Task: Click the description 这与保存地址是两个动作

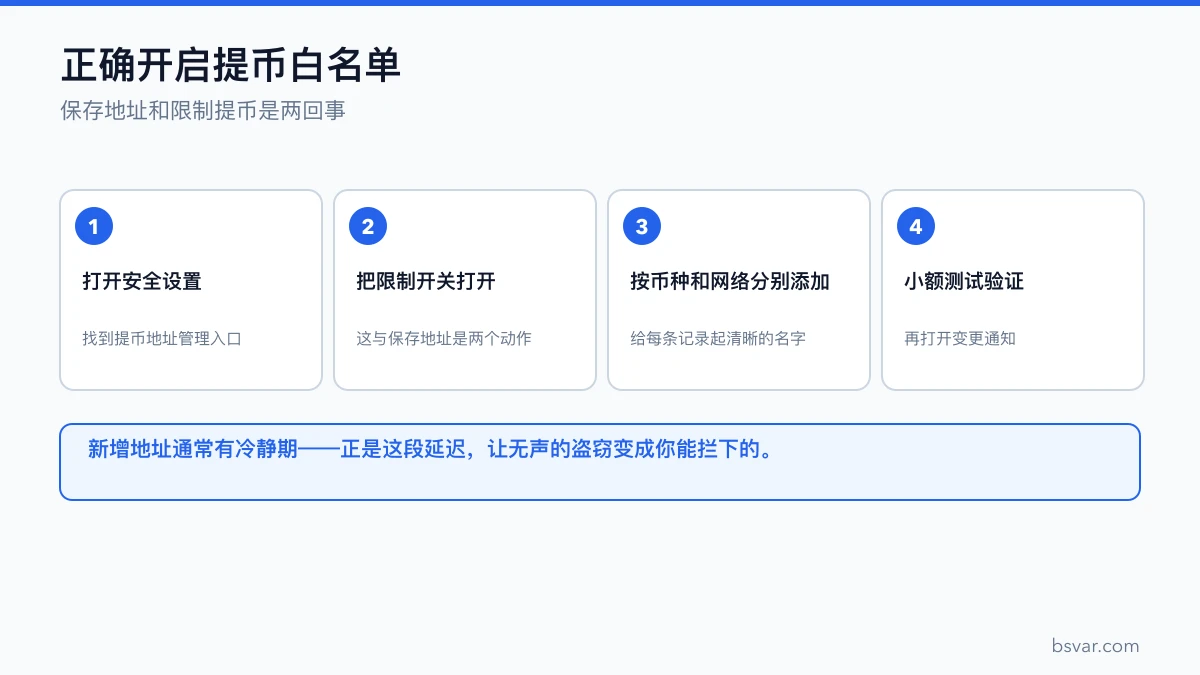Action: click(x=444, y=339)
